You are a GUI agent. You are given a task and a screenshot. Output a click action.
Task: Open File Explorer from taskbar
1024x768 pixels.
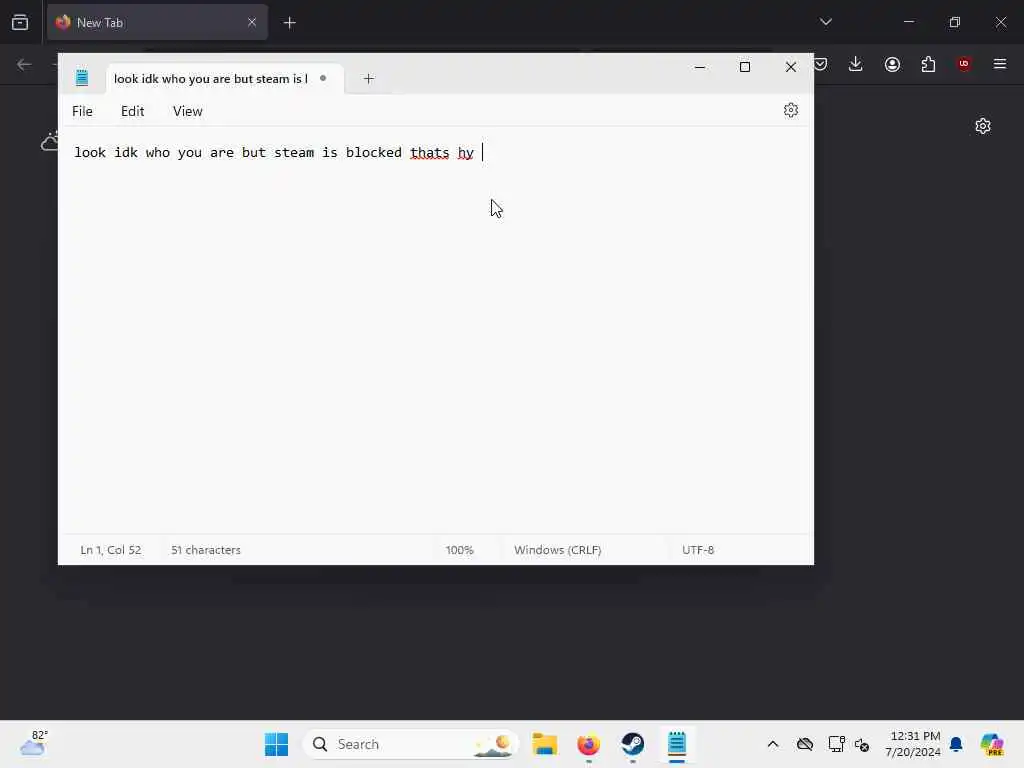pos(544,744)
